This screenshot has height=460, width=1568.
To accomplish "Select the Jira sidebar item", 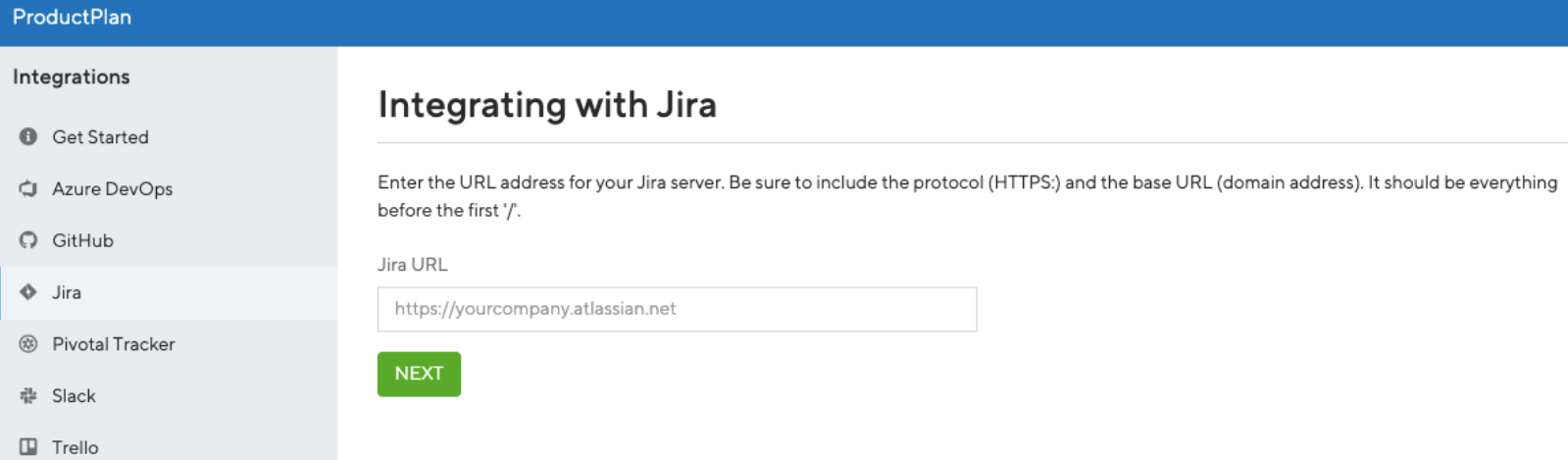I will pyautogui.click(x=67, y=293).
